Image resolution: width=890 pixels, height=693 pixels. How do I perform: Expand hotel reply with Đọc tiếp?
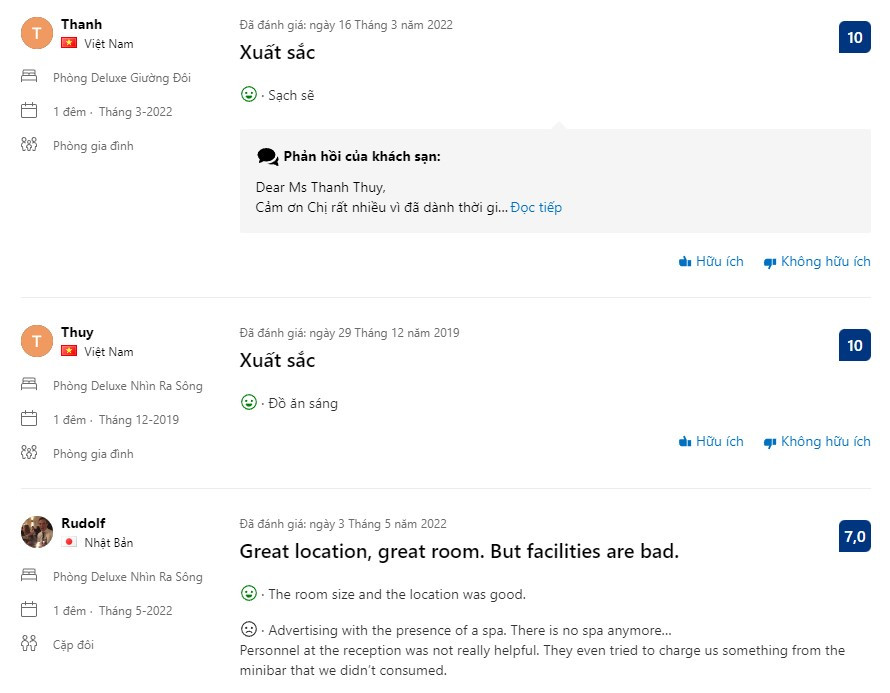tap(536, 208)
